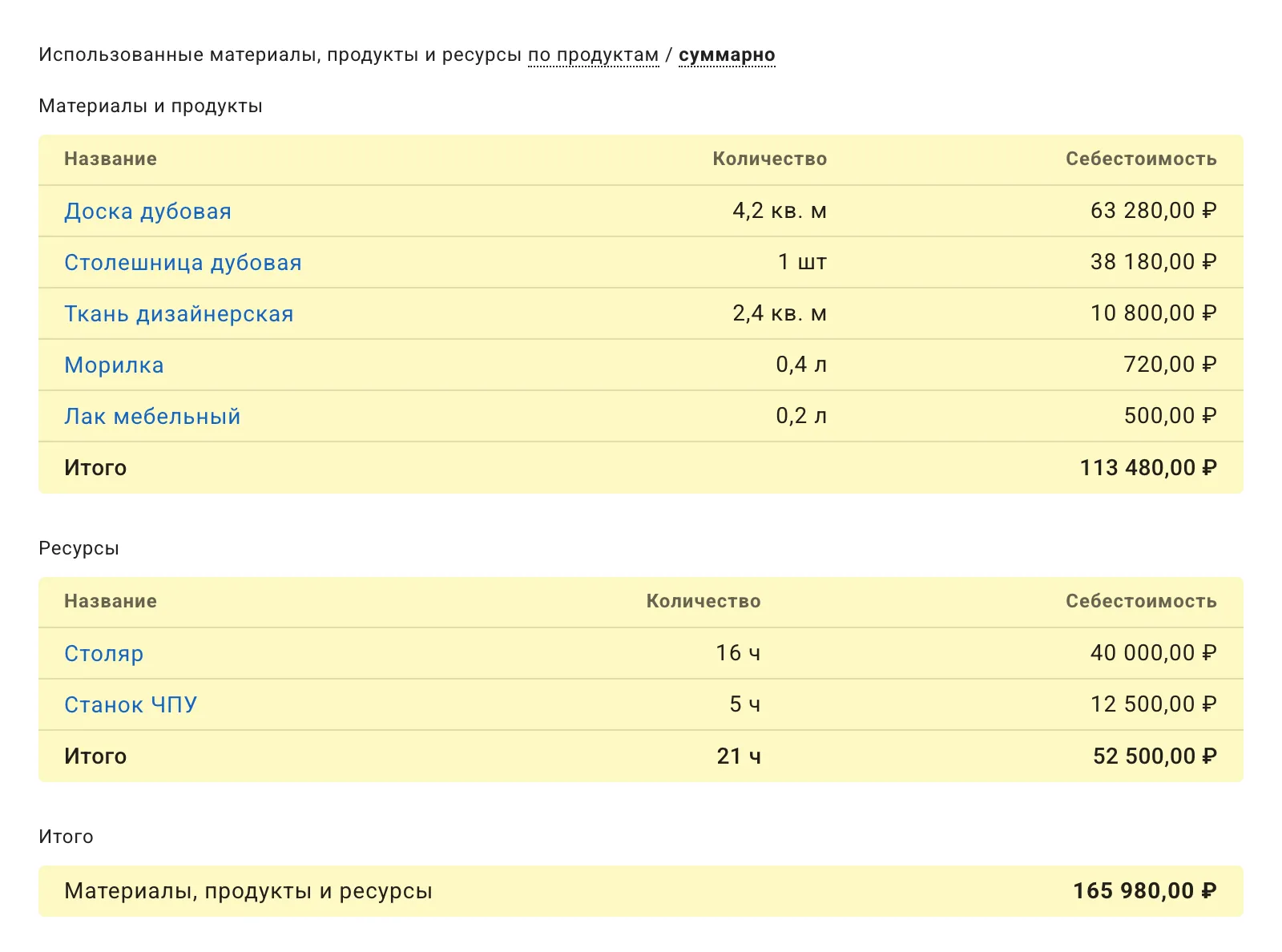Screen dimensions: 1282x952
Task: Click the 'Количество' column header in materials table
Action: tap(768, 159)
